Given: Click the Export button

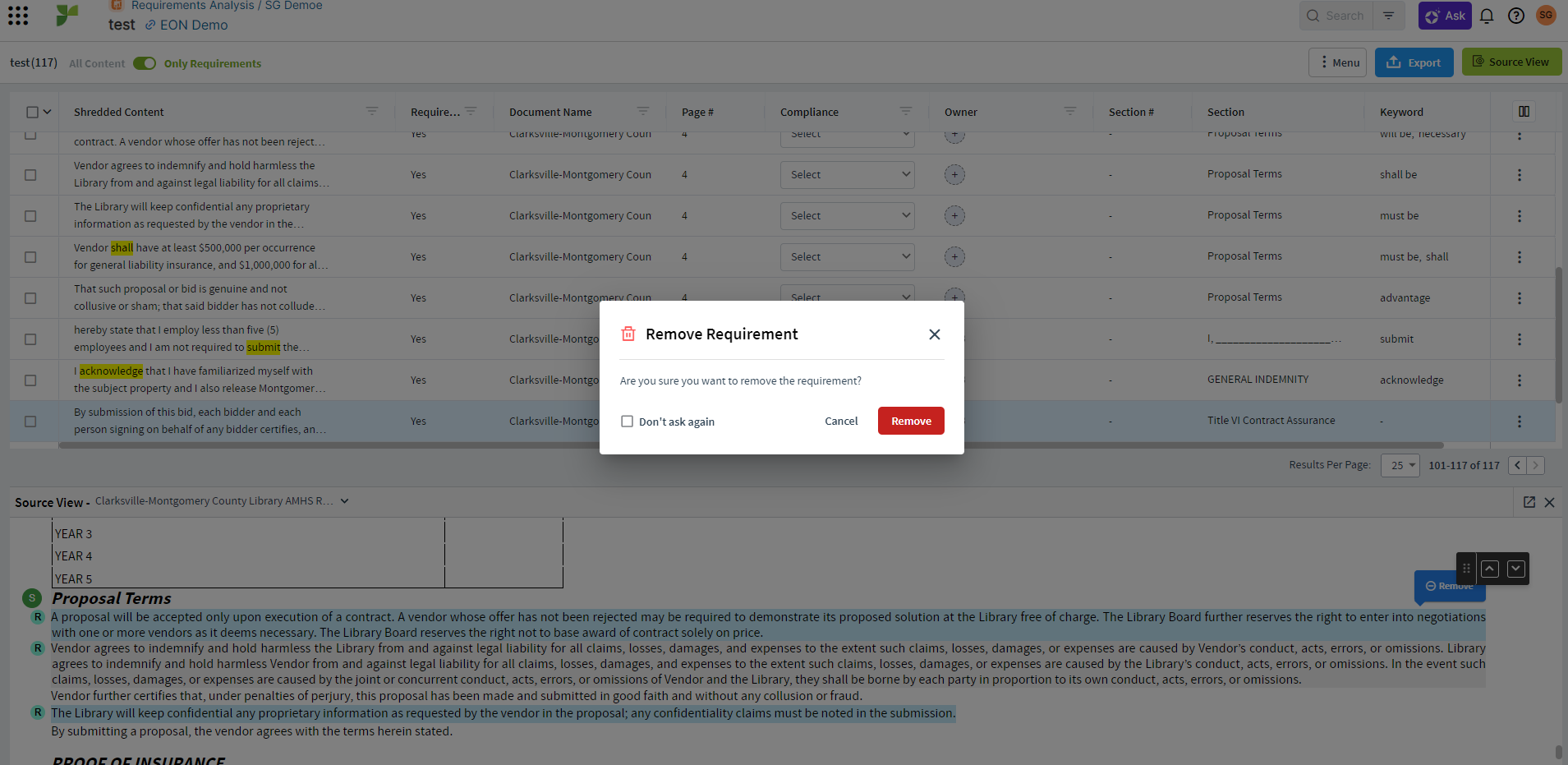Looking at the screenshot, I should click(x=1414, y=62).
